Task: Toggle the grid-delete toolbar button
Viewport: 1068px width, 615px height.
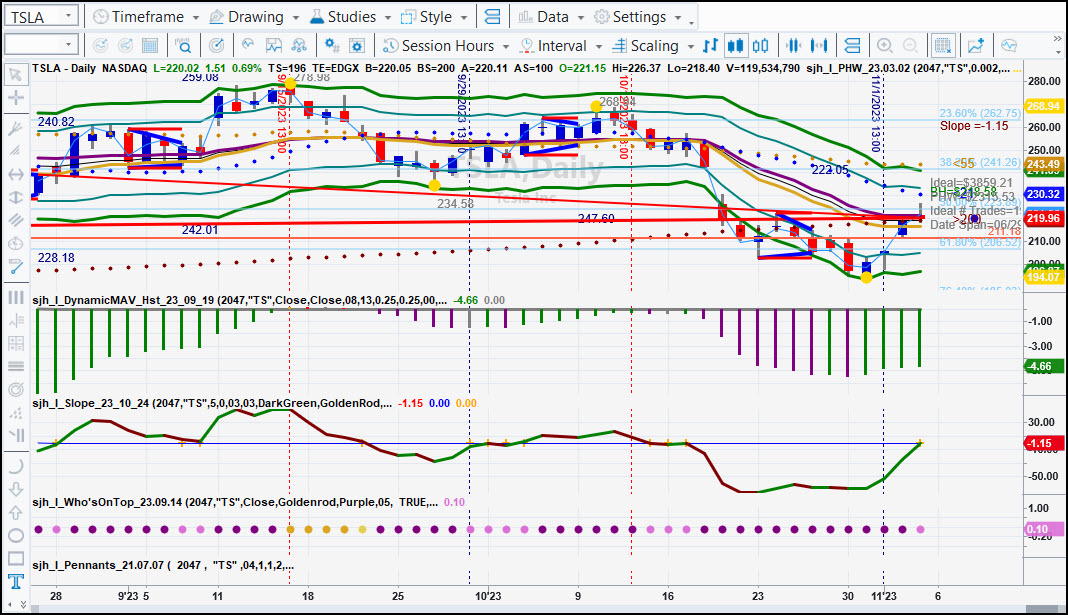Action: 943,46
